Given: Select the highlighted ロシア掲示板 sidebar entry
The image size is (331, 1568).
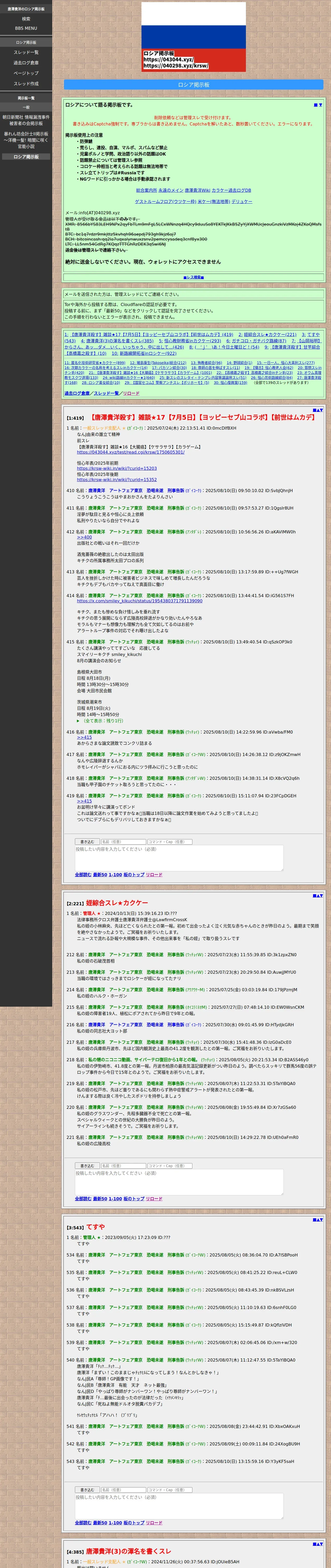Looking at the screenshot, I should (x=26, y=157).
